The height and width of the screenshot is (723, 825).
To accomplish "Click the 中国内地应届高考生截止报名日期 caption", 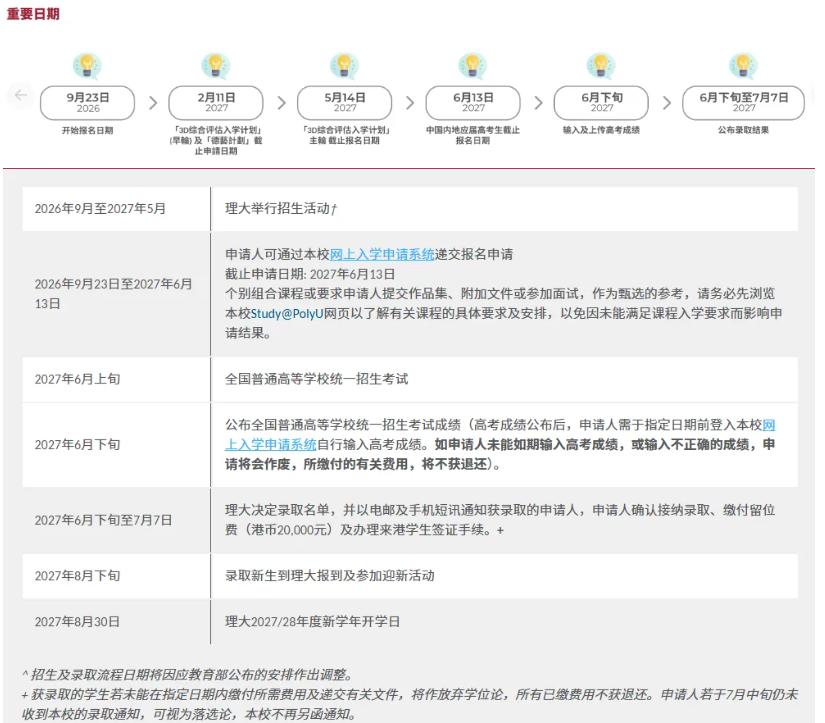I will 473,135.
